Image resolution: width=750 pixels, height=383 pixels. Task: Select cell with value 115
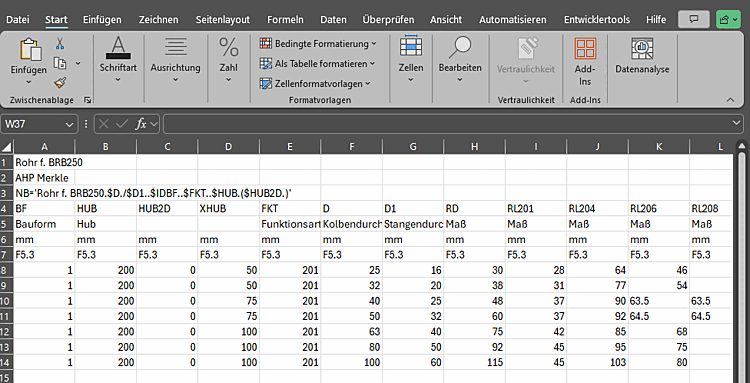(474, 362)
